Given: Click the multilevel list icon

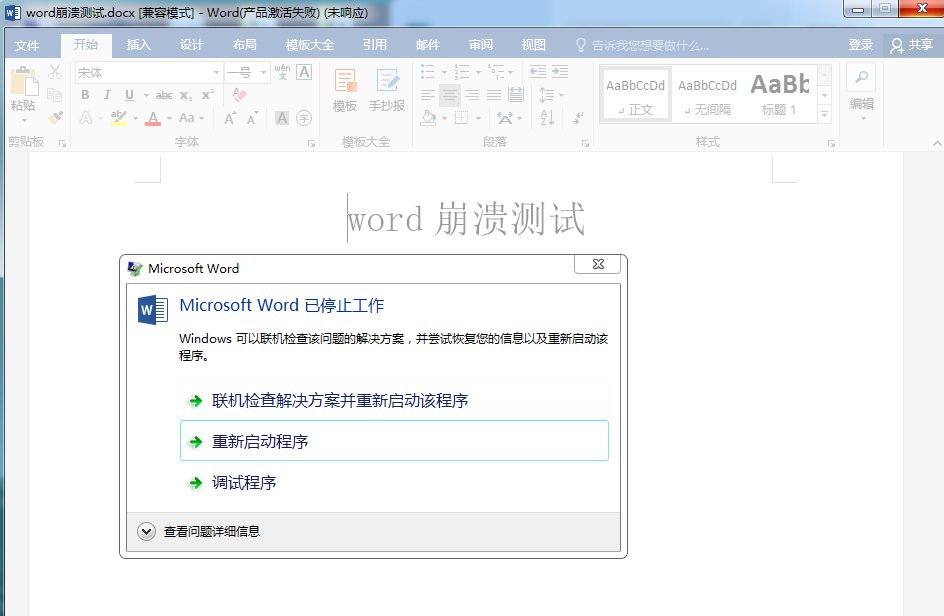Looking at the screenshot, I should point(495,72).
